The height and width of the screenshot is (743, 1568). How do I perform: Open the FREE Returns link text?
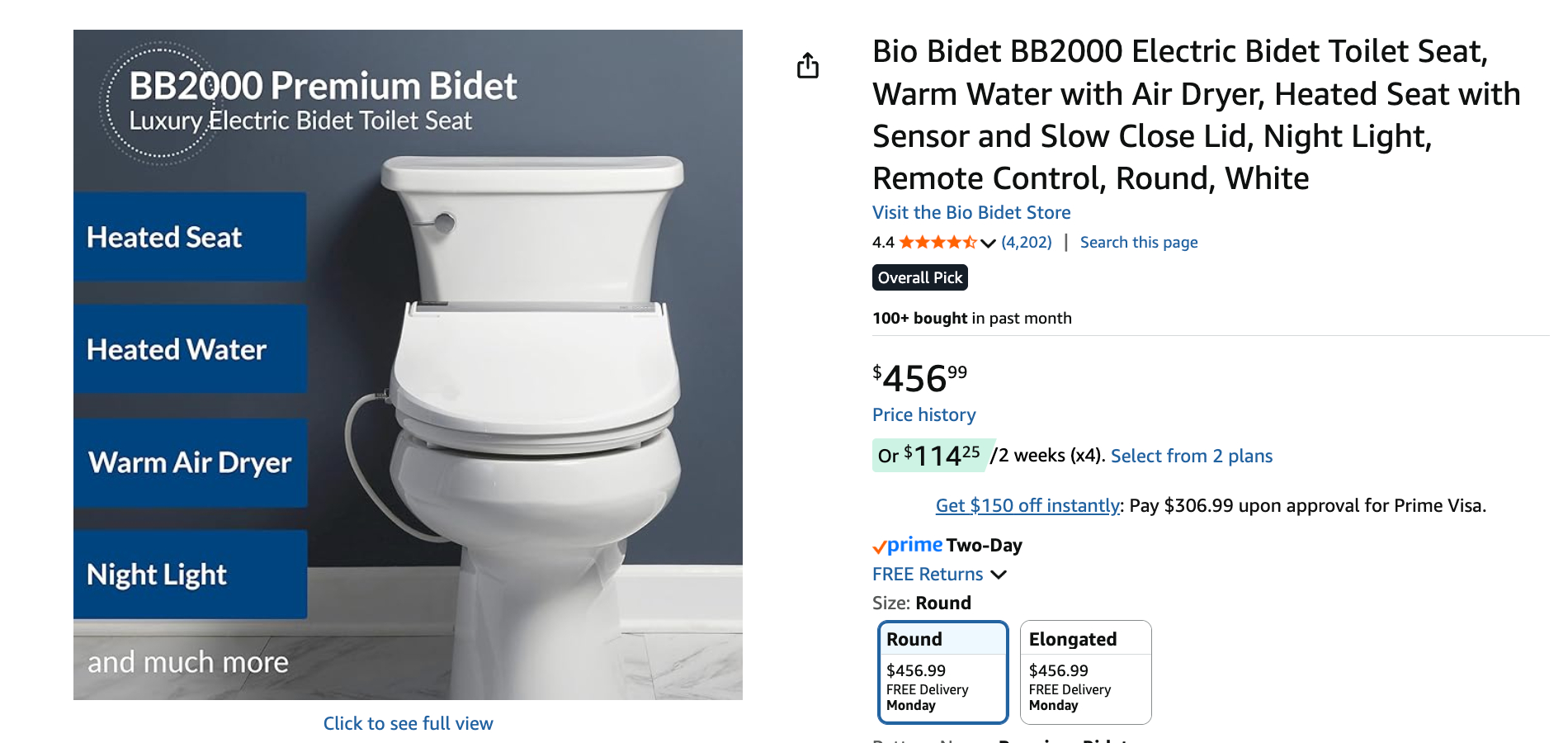click(x=928, y=575)
